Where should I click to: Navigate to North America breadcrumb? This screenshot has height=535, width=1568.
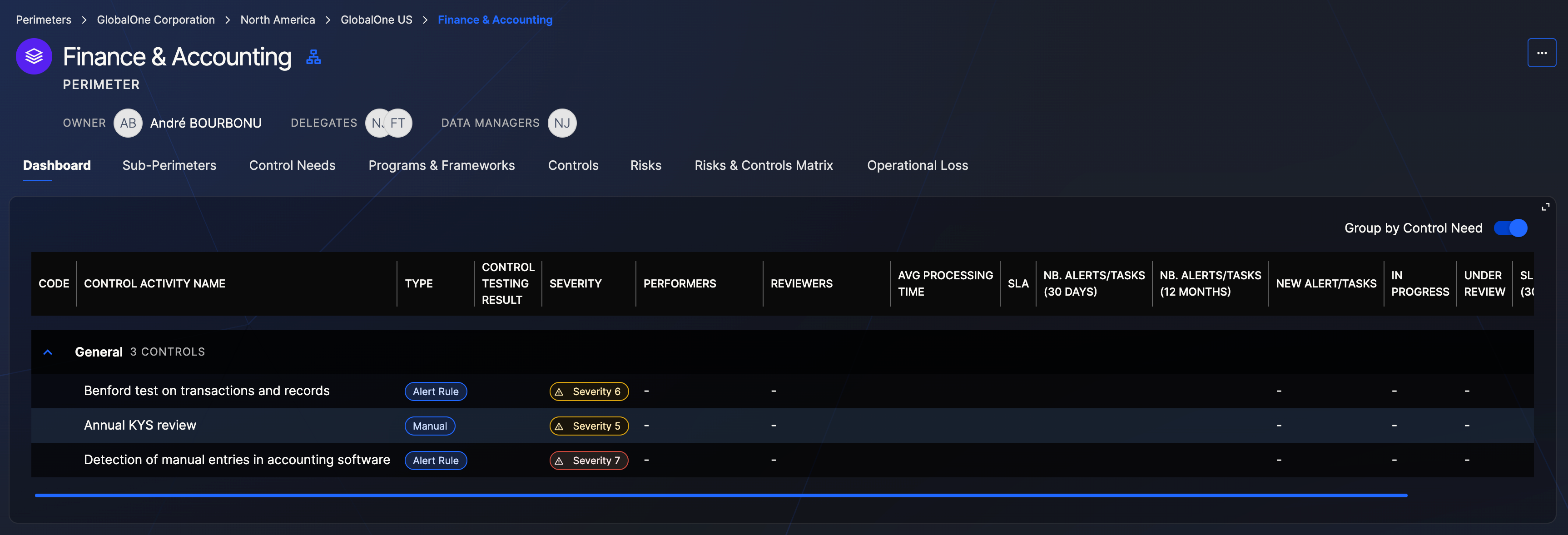tap(278, 20)
